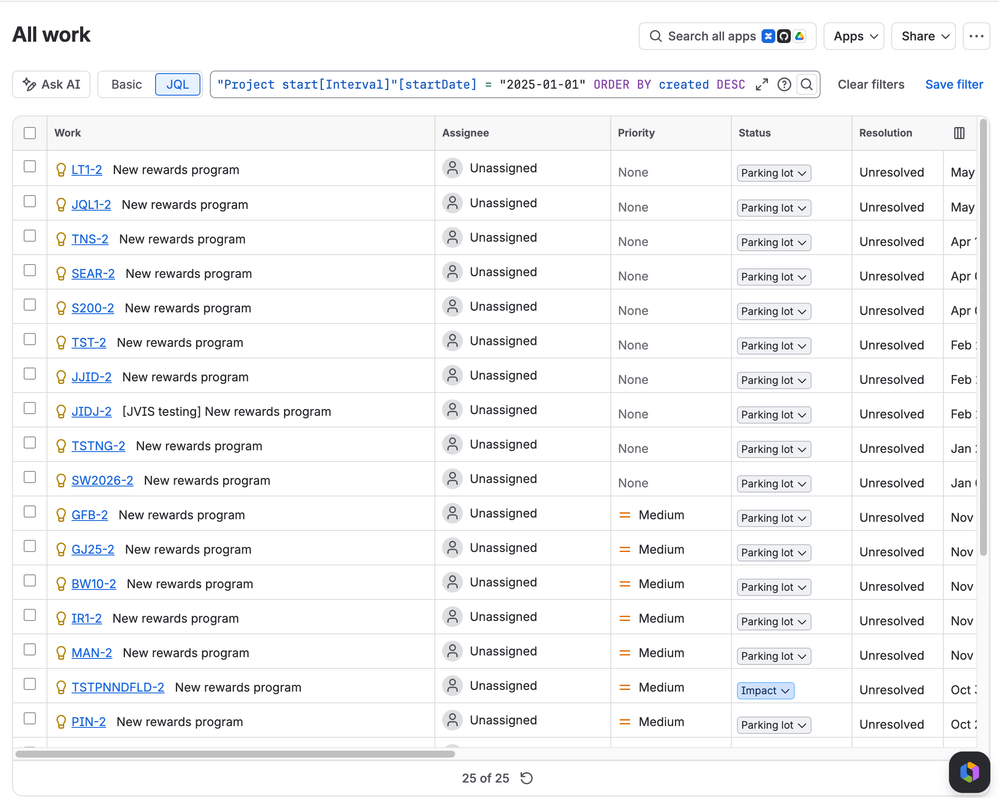This screenshot has height=798, width=999.
Task: Click the Medium priority icon for TSTPNNDFLD-2
Action: point(625,687)
